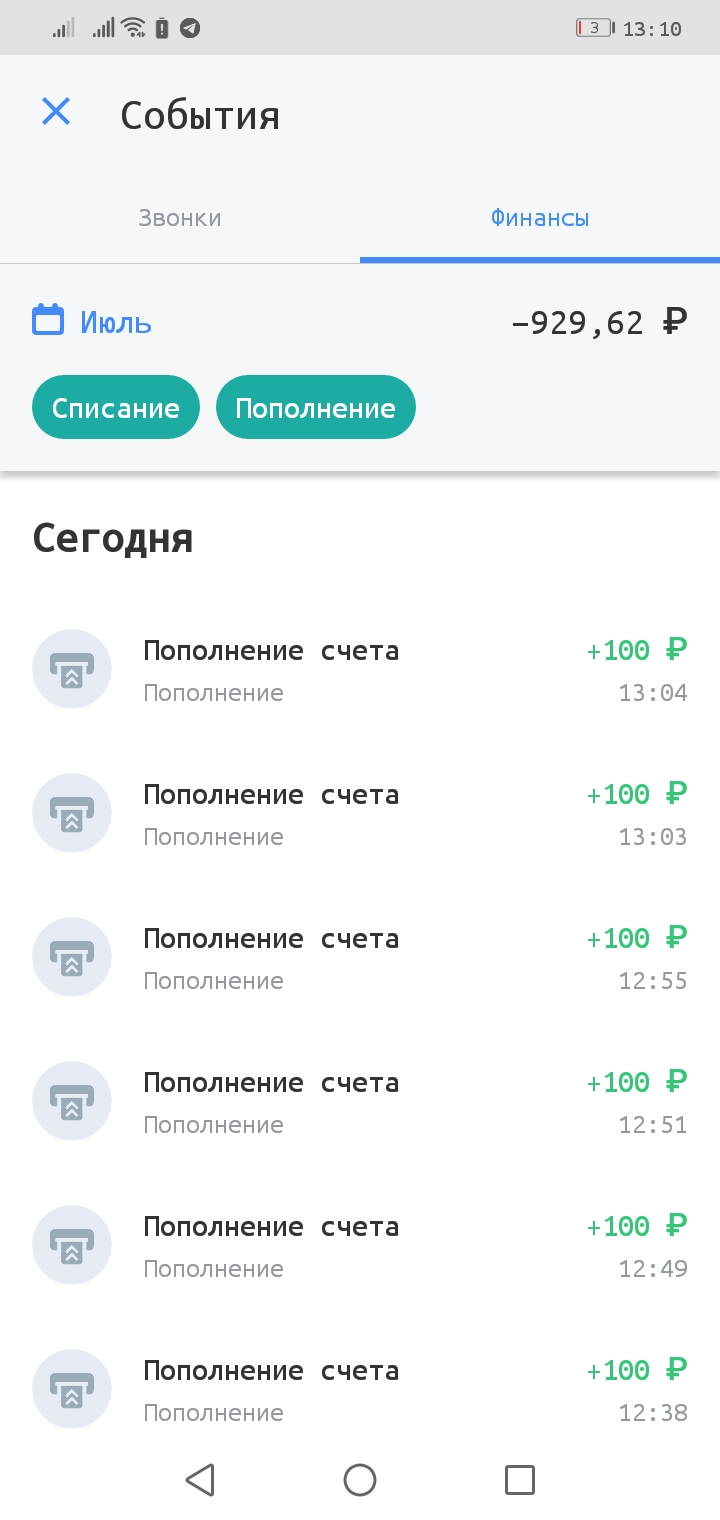Tap top-up icon for 12:38 transaction
Screen dimensions: 720x1520
click(72, 1389)
